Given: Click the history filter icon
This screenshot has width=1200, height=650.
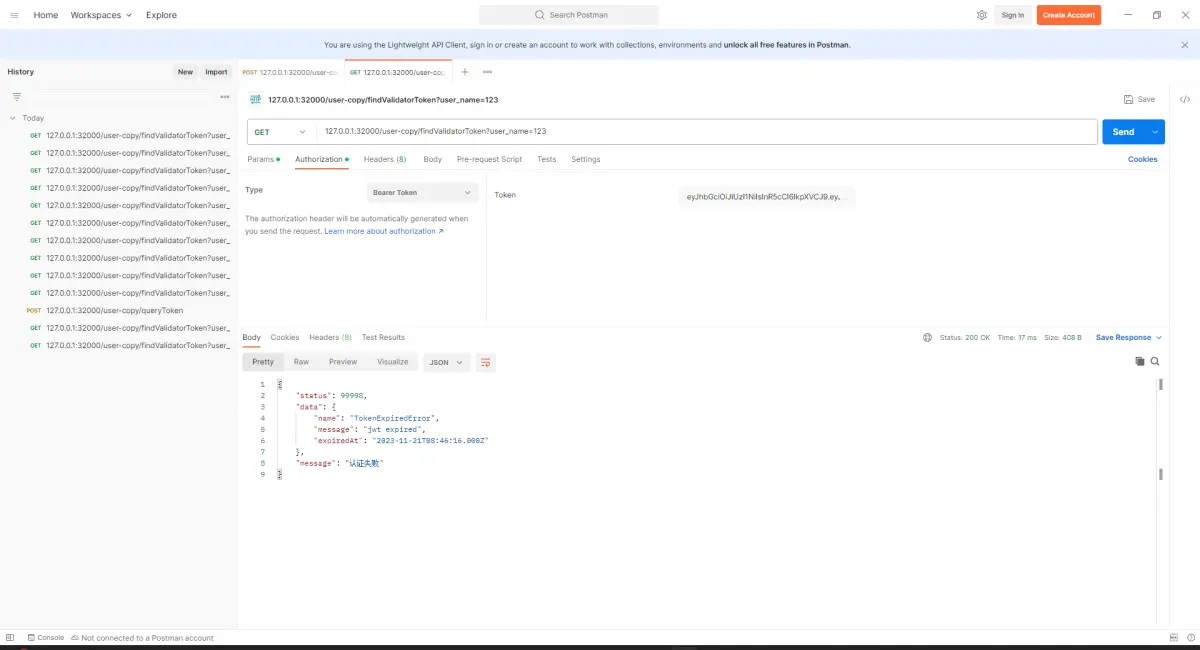Looking at the screenshot, I should pyautogui.click(x=16, y=96).
